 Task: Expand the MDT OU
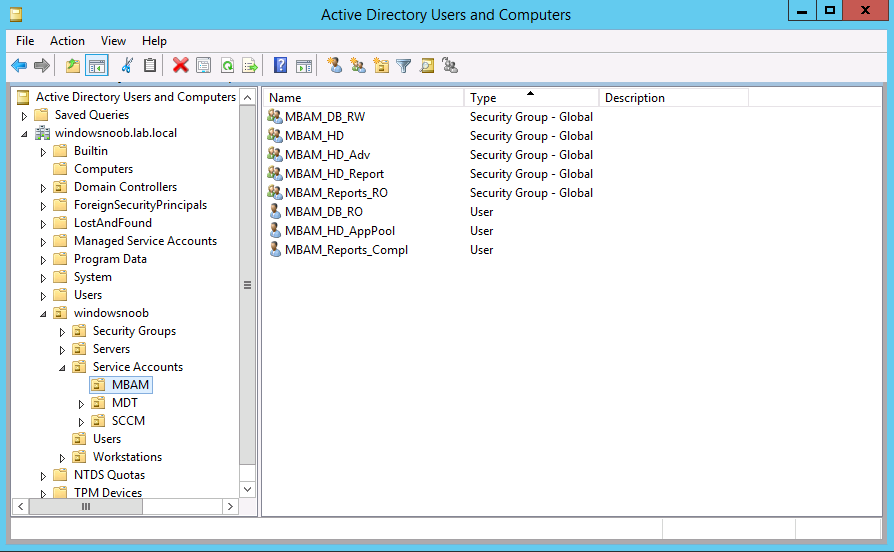tap(81, 404)
